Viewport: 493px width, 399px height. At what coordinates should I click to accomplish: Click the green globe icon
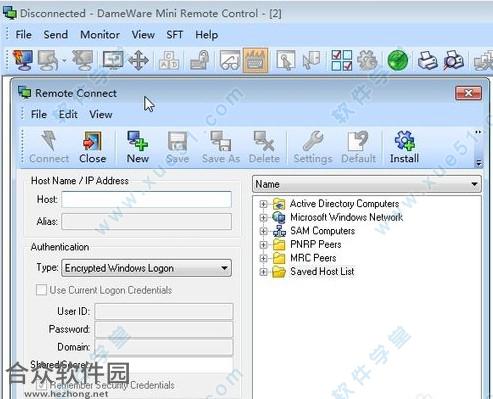point(398,60)
